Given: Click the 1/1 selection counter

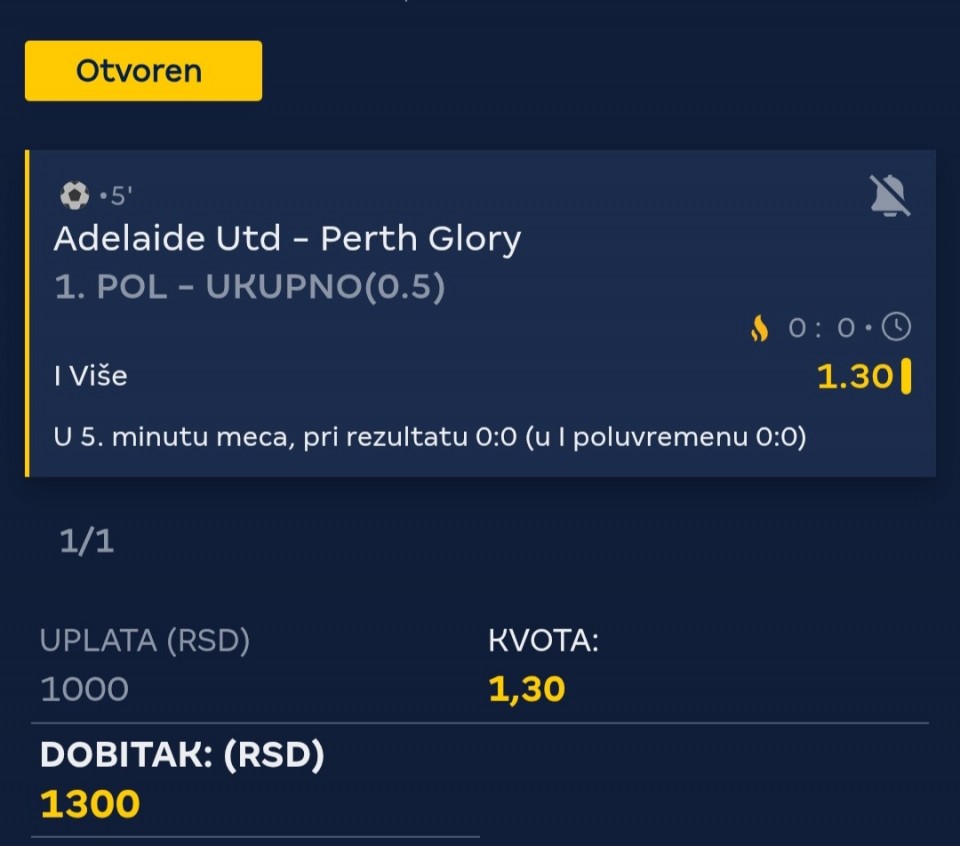Looking at the screenshot, I should [87, 541].
